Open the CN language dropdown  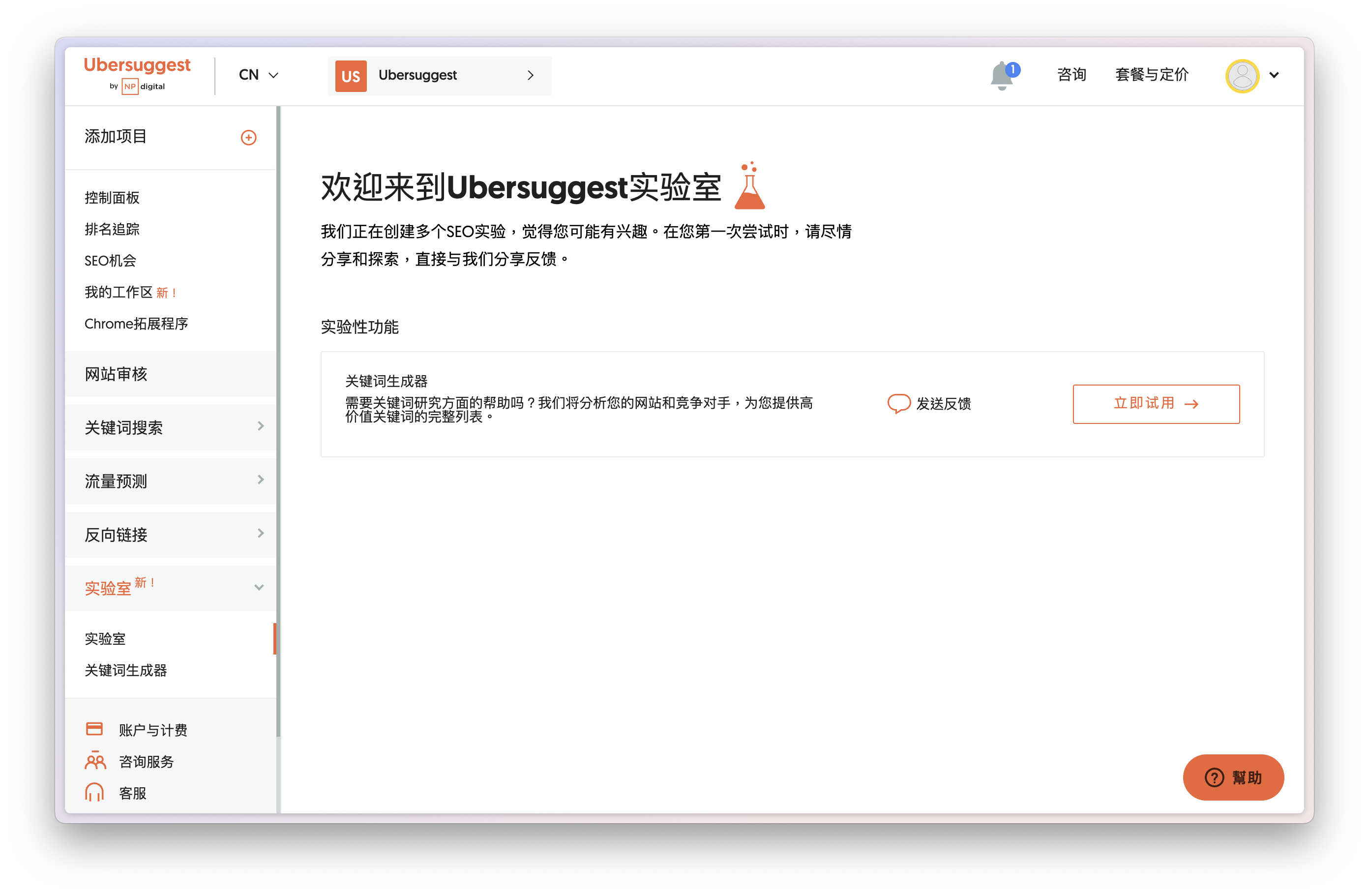point(258,75)
